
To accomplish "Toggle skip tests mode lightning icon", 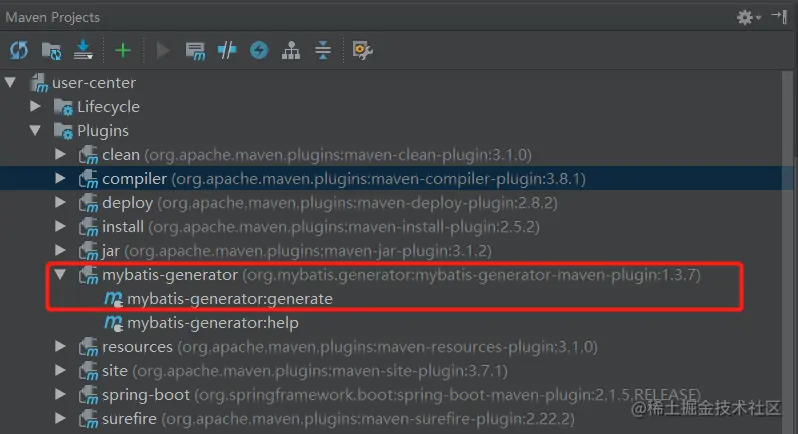I will pyautogui.click(x=259, y=50).
